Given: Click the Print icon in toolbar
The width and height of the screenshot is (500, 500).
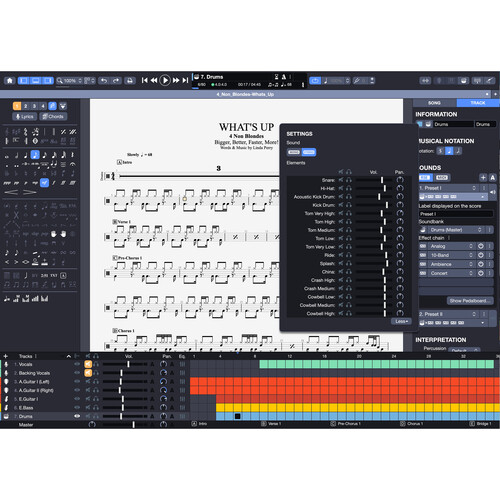Looking at the screenshot, I should pos(130,81).
